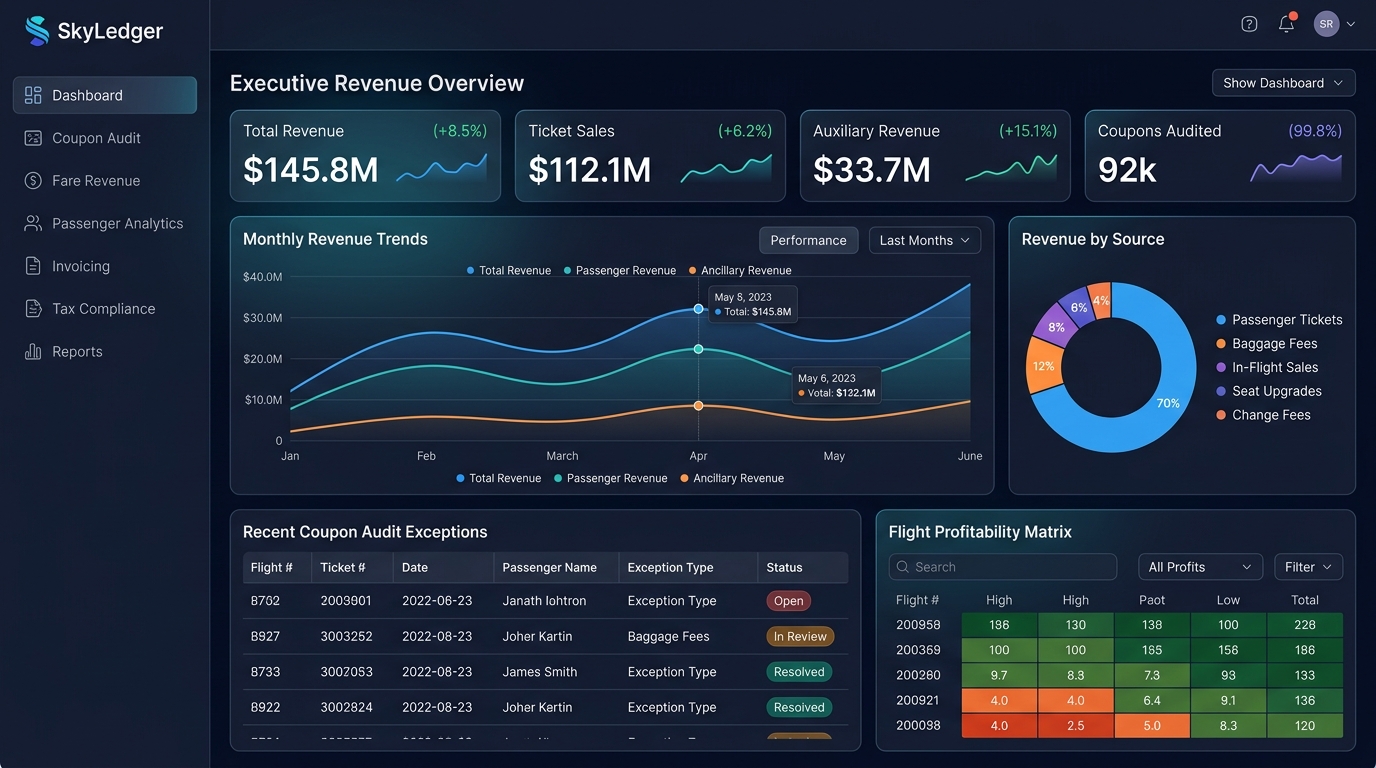Expand the user account menu chevron
Image resolution: width=1376 pixels, height=768 pixels.
[x=1351, y=24]
